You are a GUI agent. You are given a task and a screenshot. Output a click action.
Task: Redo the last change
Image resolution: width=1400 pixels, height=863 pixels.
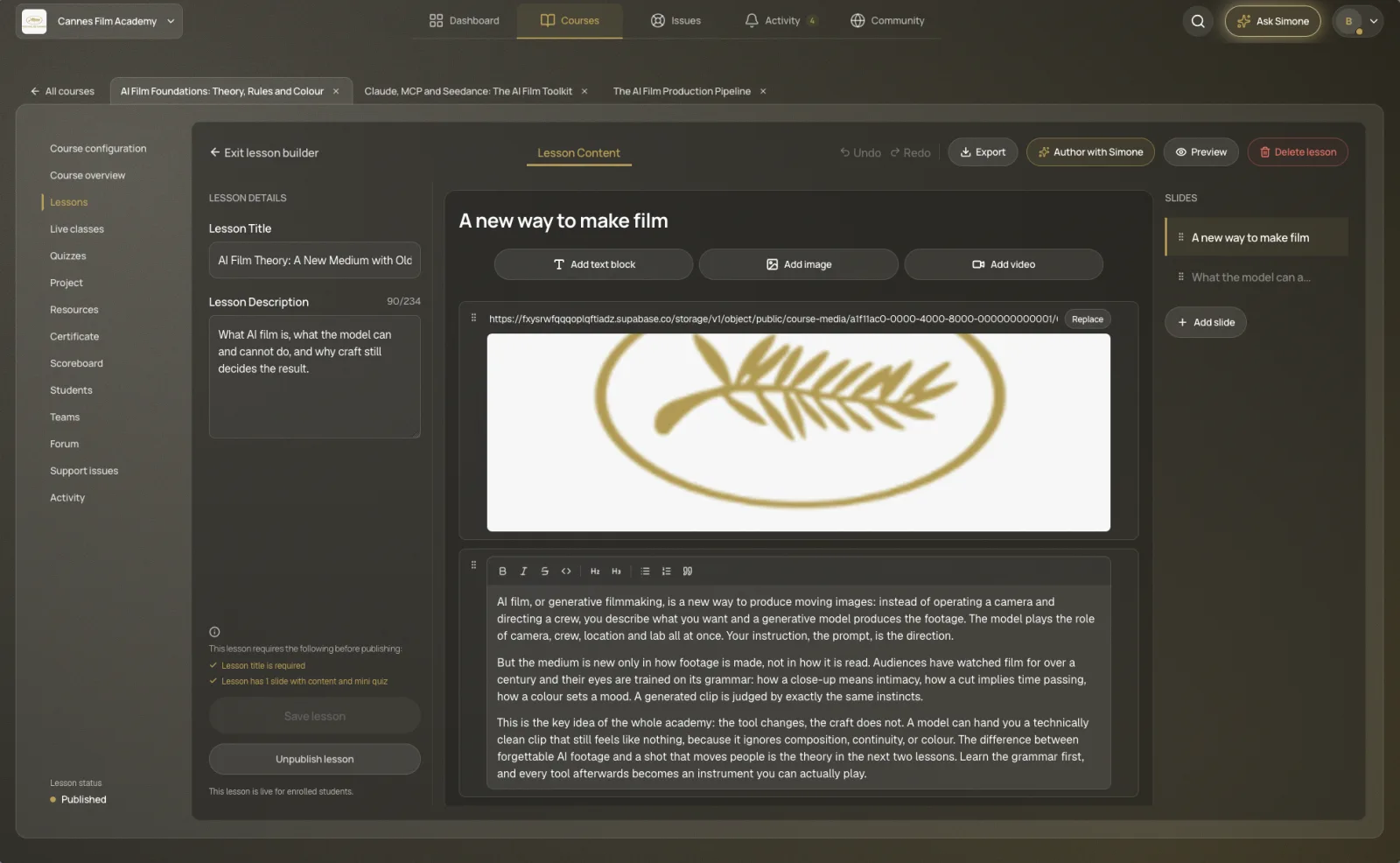click(910, 152)
